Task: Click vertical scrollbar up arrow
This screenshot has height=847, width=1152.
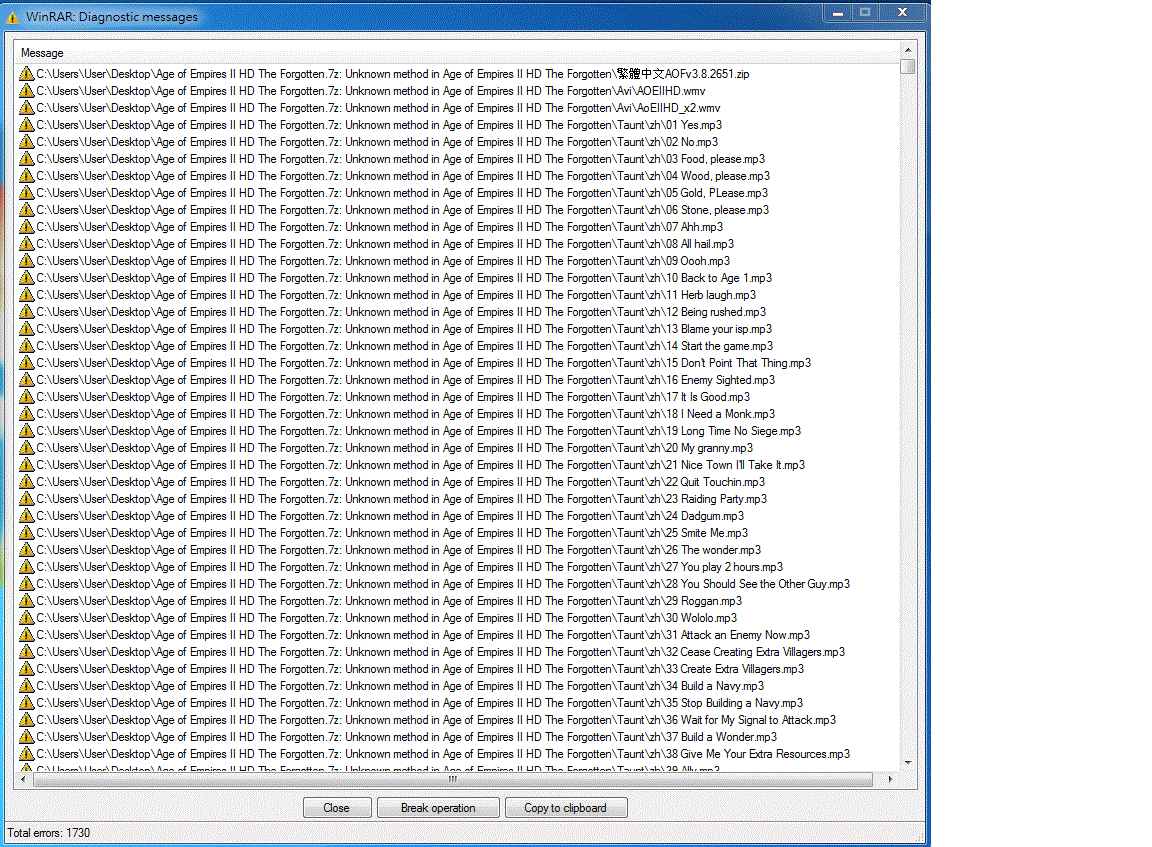Action: tap(908, 50)
